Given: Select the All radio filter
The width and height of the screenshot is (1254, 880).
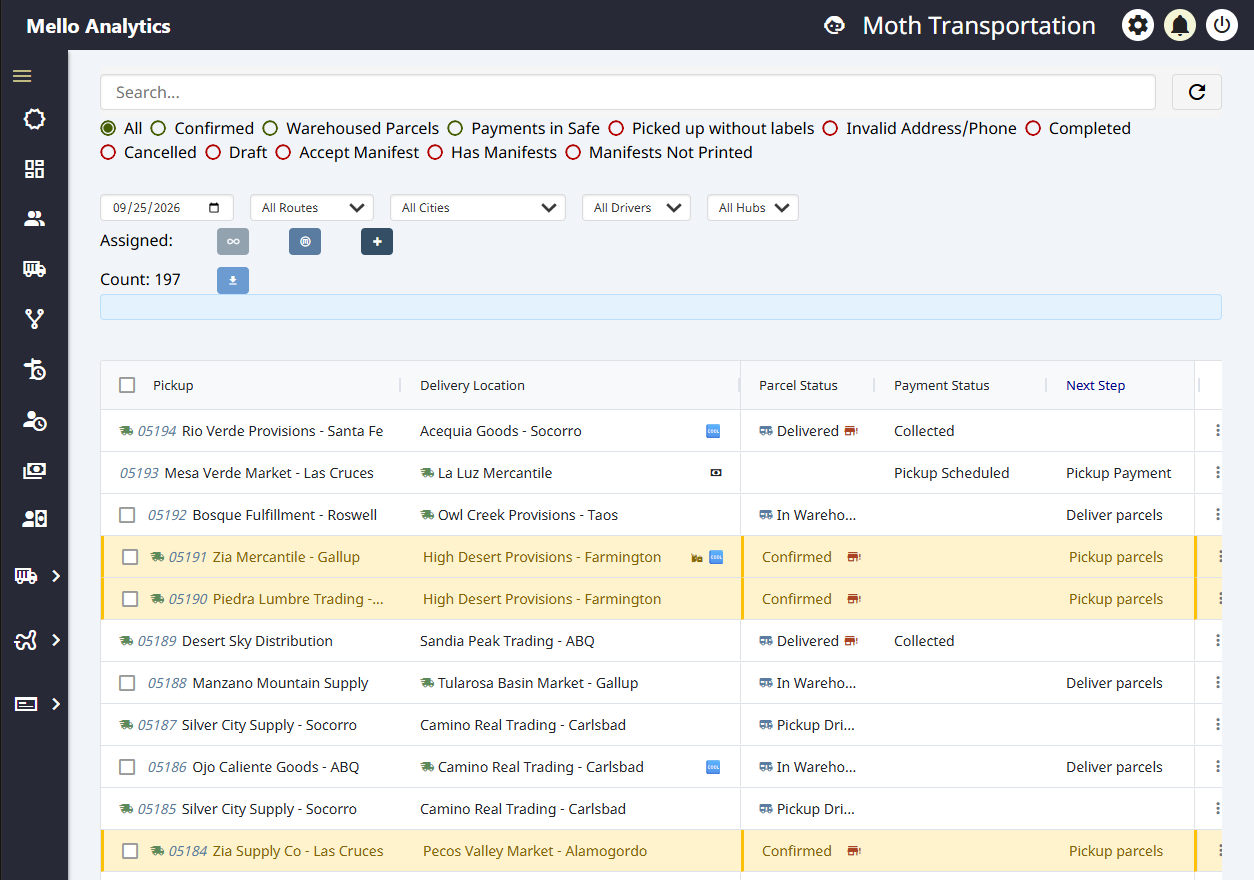Looking at the screenshot, I should click(x=108, y=128).
